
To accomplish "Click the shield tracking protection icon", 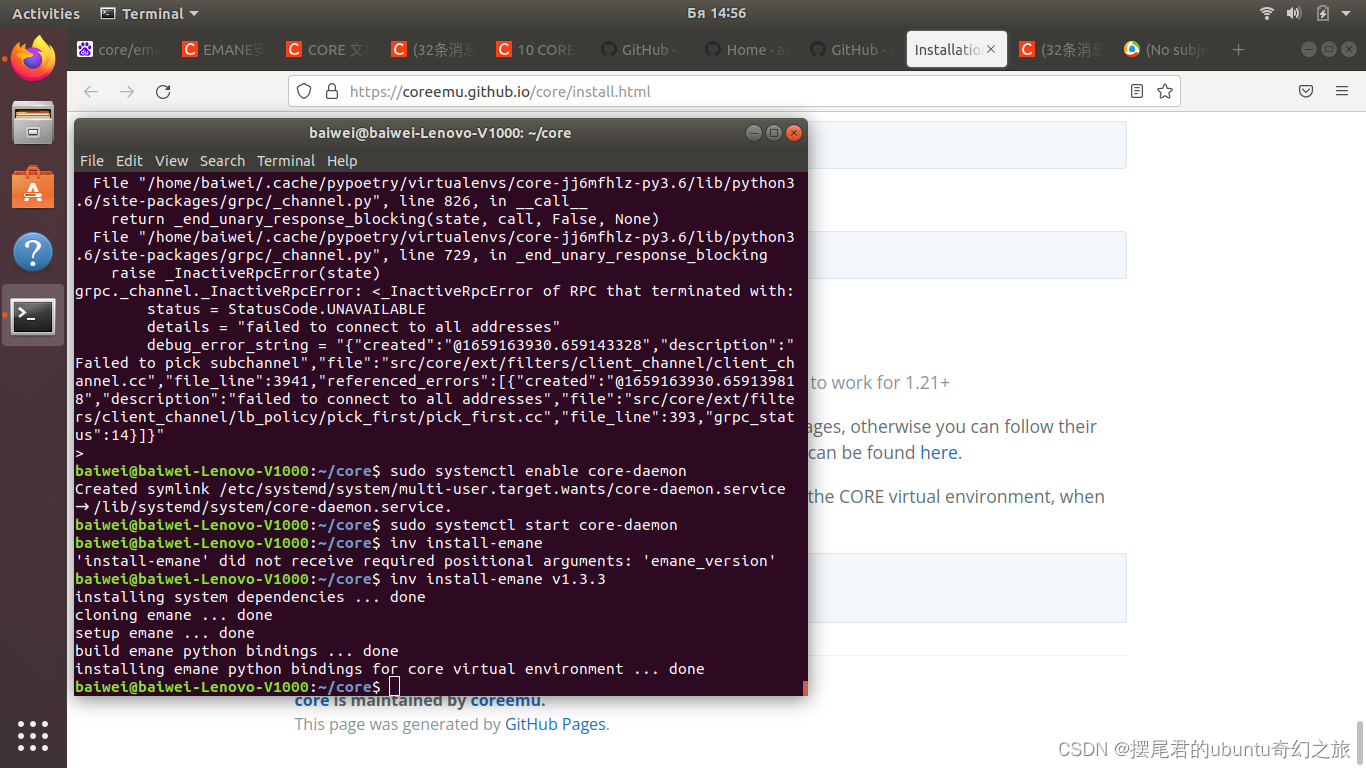I will click(305, 91).
